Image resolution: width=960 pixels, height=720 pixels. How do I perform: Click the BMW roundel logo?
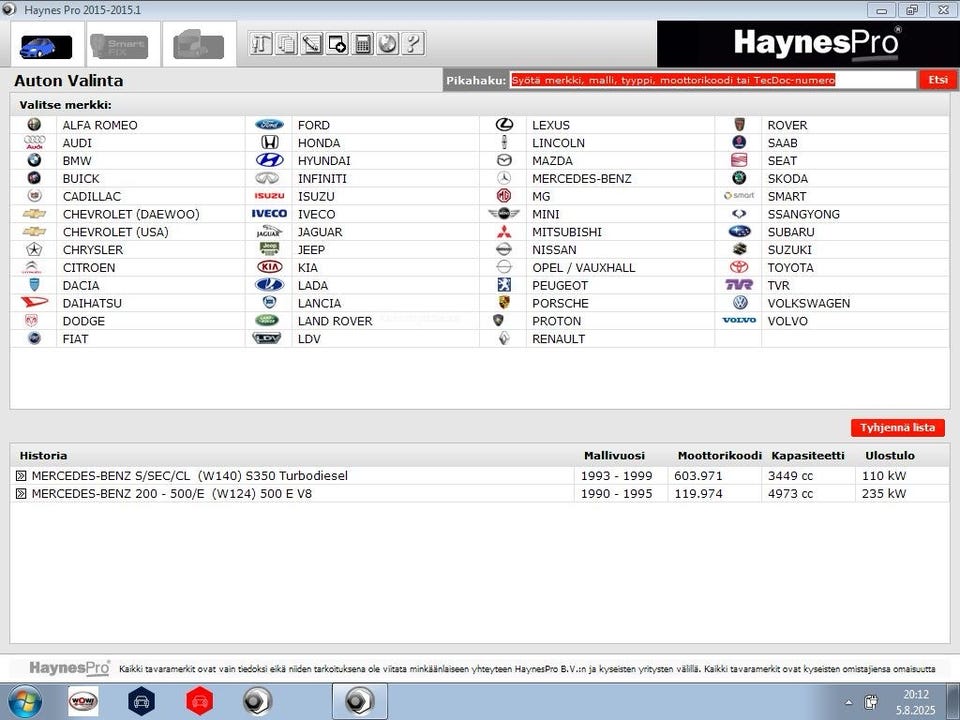pos(34,160)
